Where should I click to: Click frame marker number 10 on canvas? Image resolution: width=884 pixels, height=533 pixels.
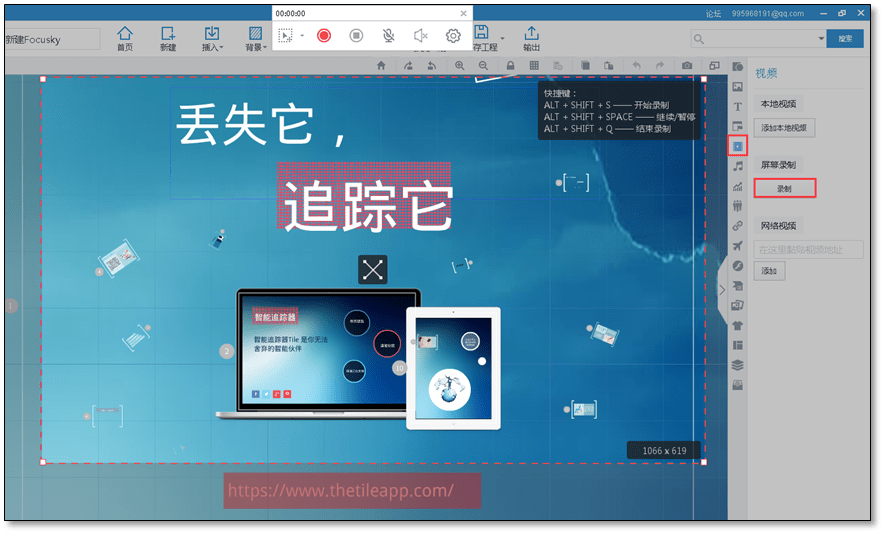(399, 368)
